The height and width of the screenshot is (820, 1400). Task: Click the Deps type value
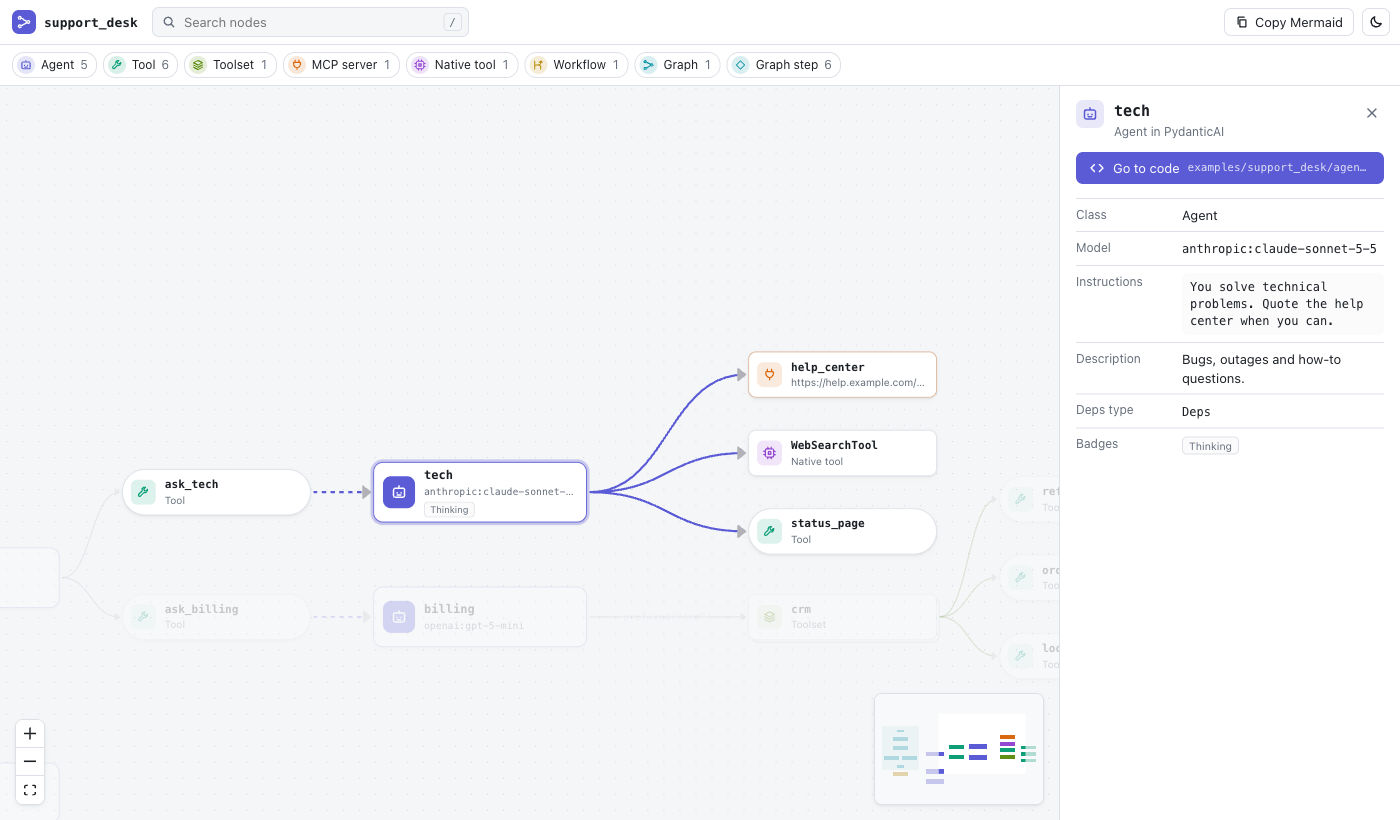pyautogui.click(x=1196, y=412)
